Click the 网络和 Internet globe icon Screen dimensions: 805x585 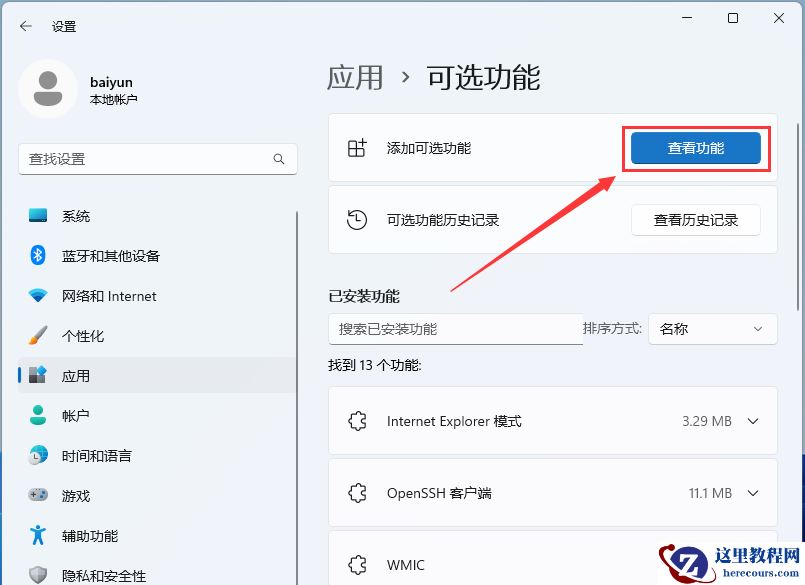point(36,296)
